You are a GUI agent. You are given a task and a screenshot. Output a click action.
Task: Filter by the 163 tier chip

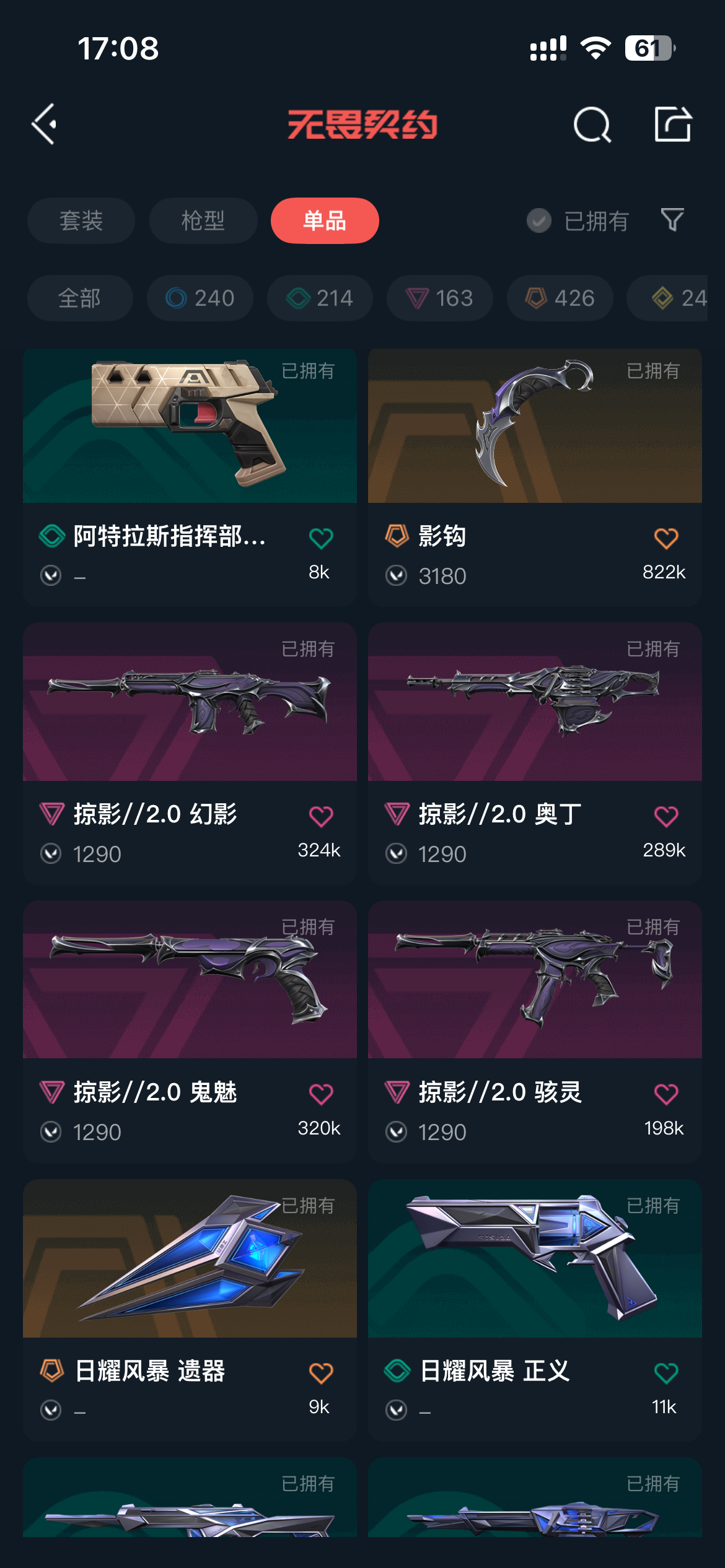point(440,298)
